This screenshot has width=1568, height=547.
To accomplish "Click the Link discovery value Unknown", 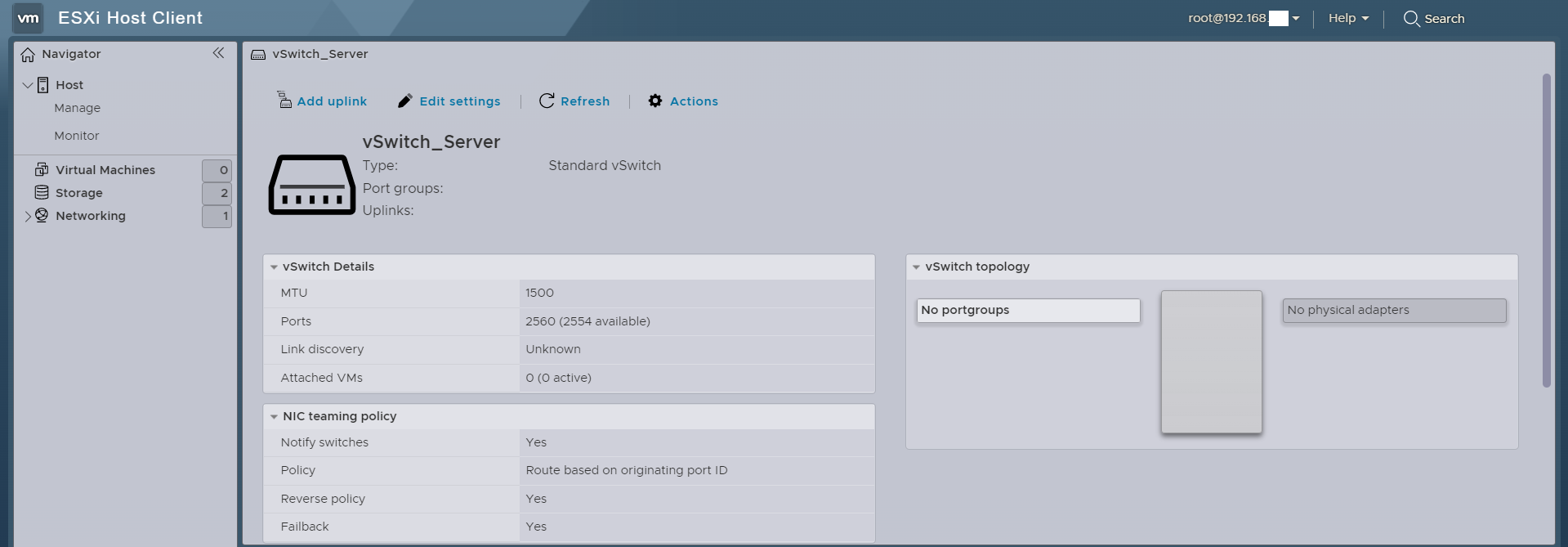I will [553, 349].
